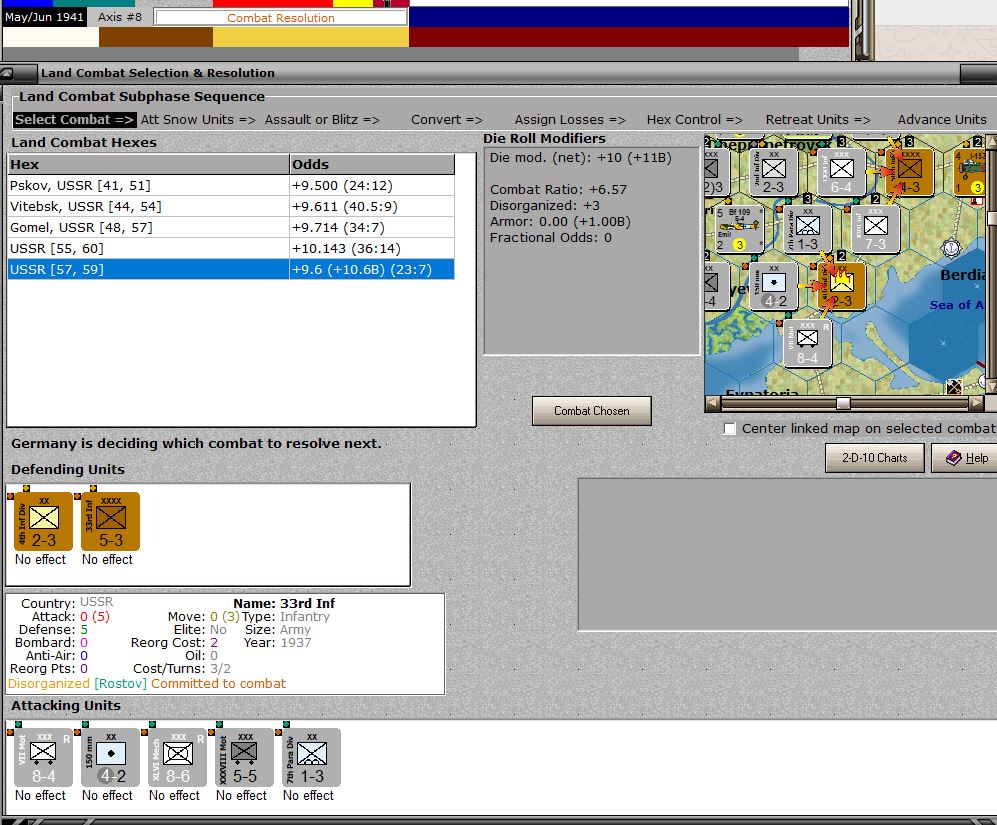
Task: Click the Axis #8 impulse label
Action: [120, 17]
